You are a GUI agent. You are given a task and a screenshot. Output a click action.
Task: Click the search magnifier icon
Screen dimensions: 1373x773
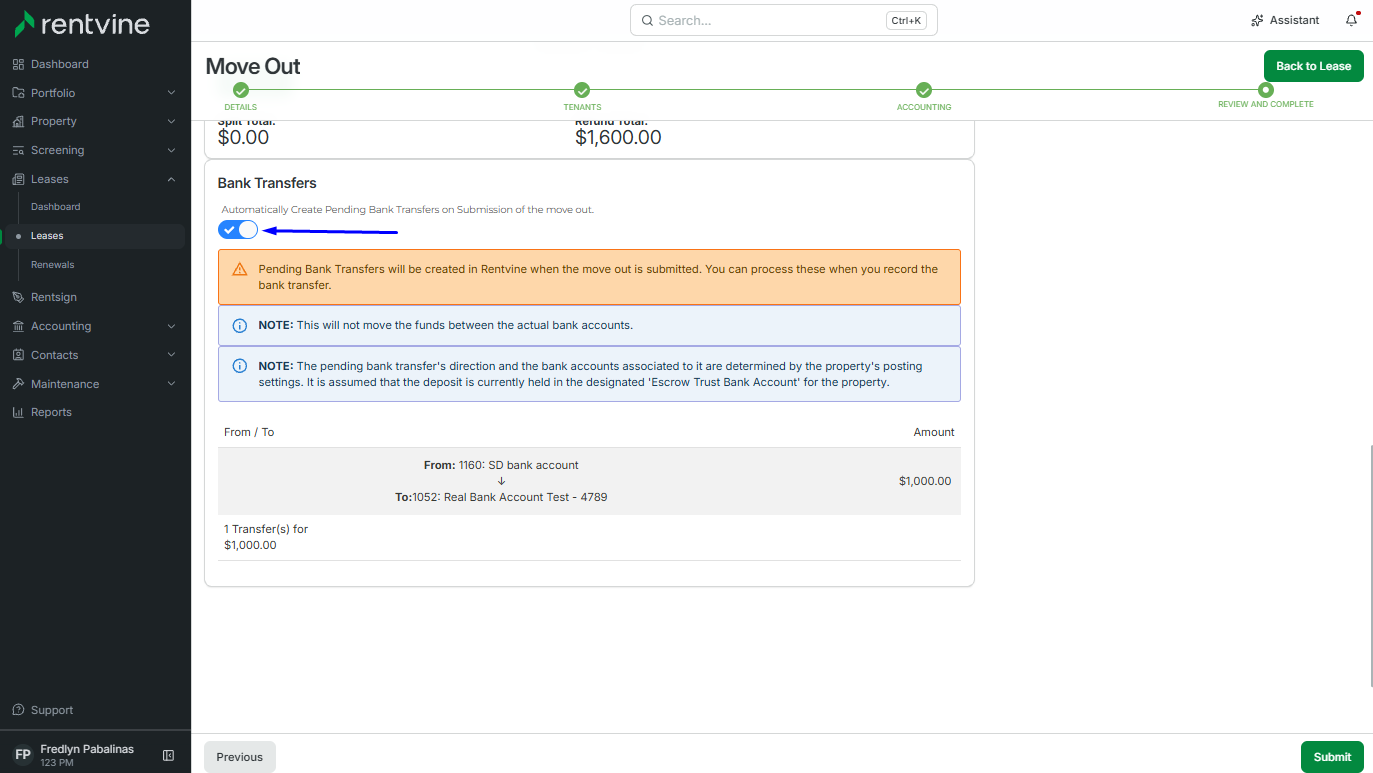click(647, 20)
